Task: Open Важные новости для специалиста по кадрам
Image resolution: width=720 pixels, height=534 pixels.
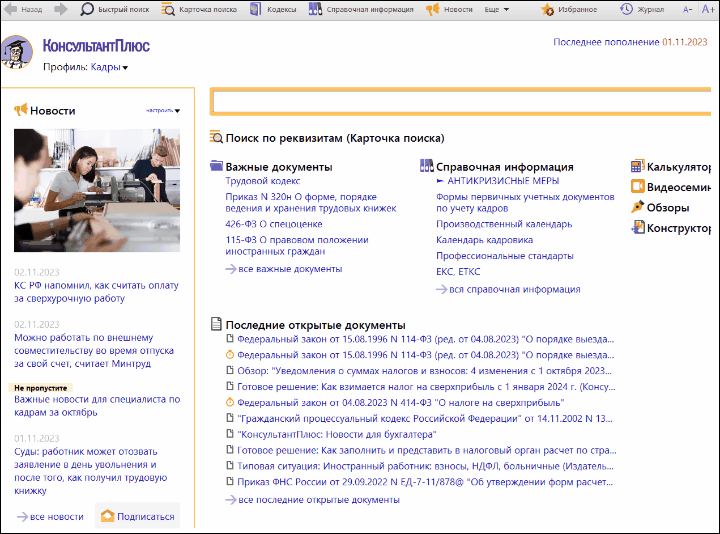Action: (97, 406)
